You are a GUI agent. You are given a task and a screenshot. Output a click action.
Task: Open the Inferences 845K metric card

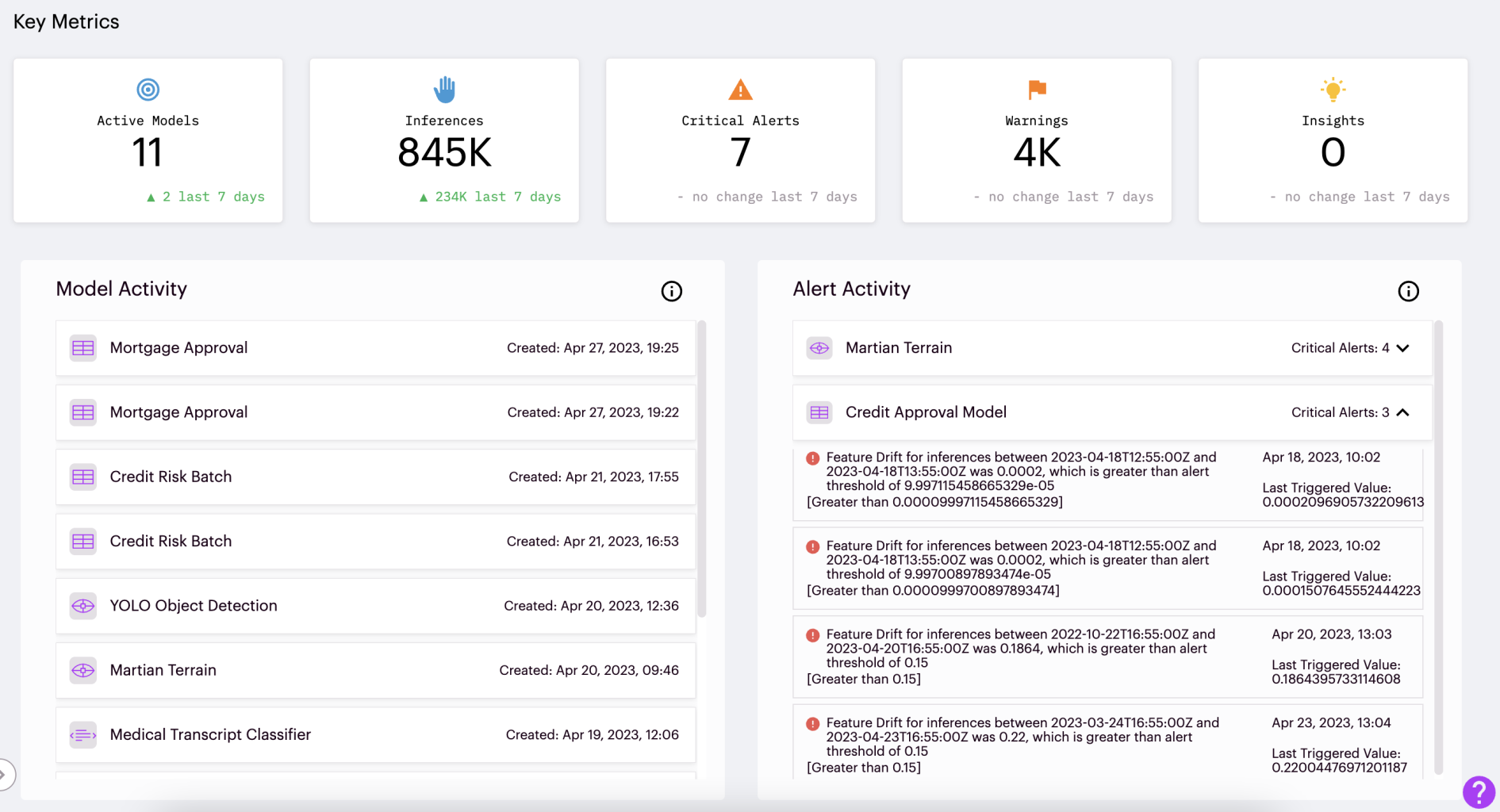[444, 140]
